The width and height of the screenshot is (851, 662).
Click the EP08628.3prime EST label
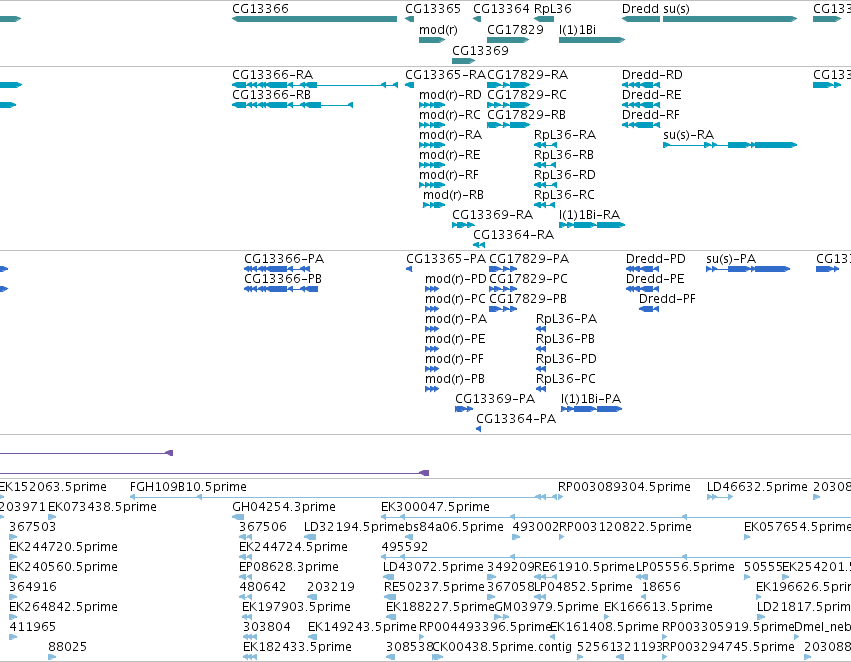click(289, 567)
